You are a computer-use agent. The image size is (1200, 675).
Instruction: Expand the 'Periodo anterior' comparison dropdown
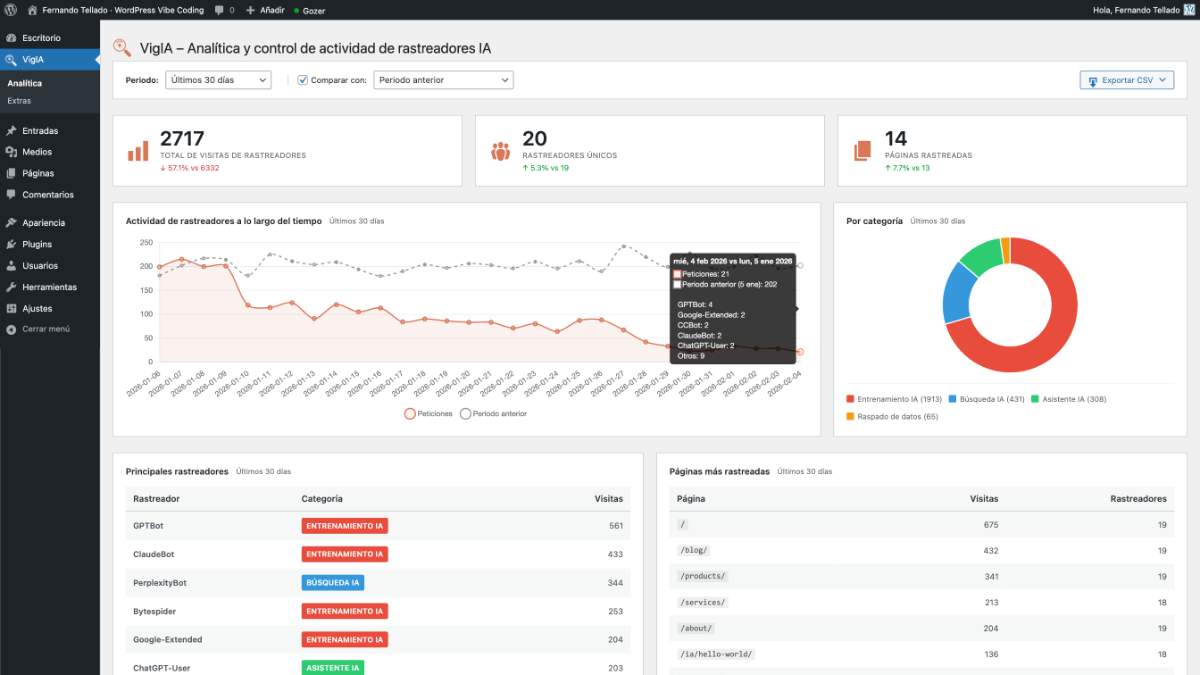coord(443,80)
